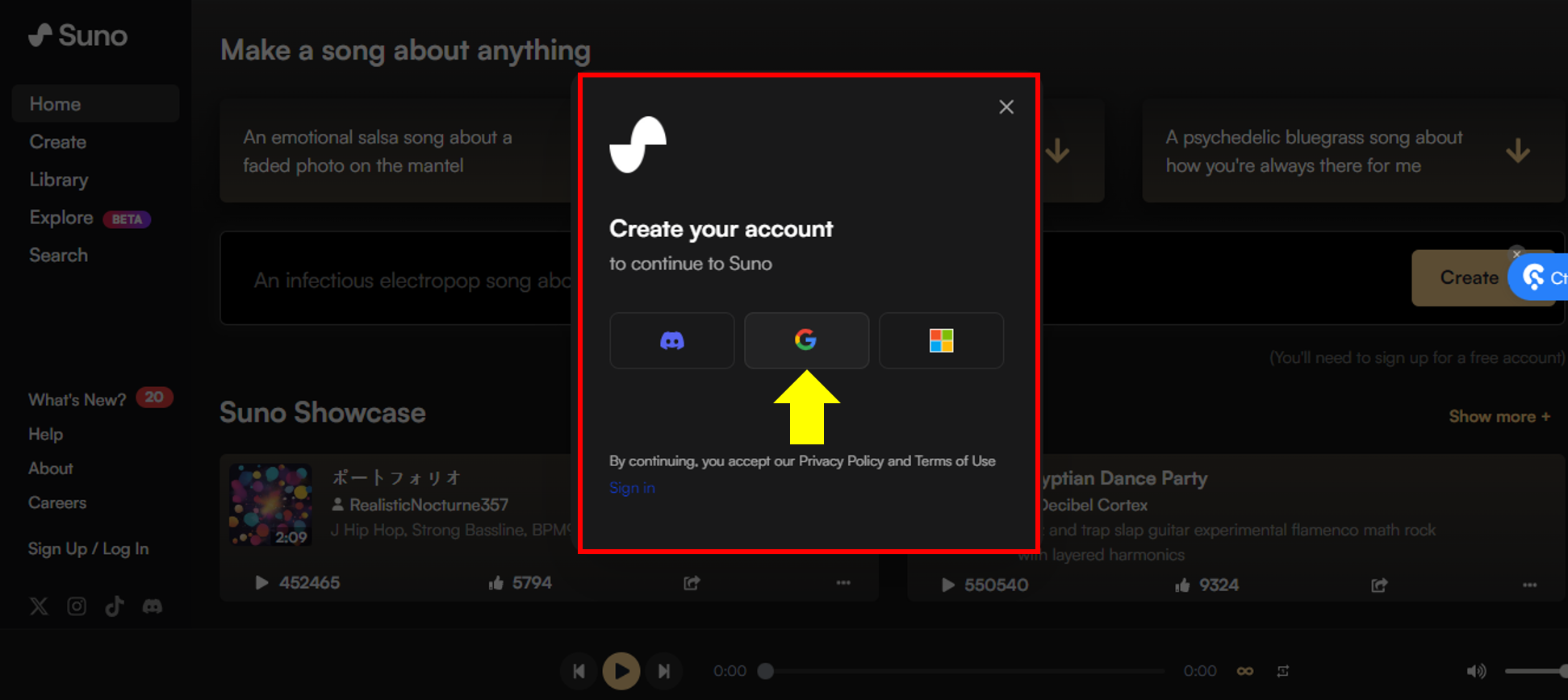Click the Create button beside the prompt
The width and height of the screenshot is (1568, 700).
tap(1468, 277)
